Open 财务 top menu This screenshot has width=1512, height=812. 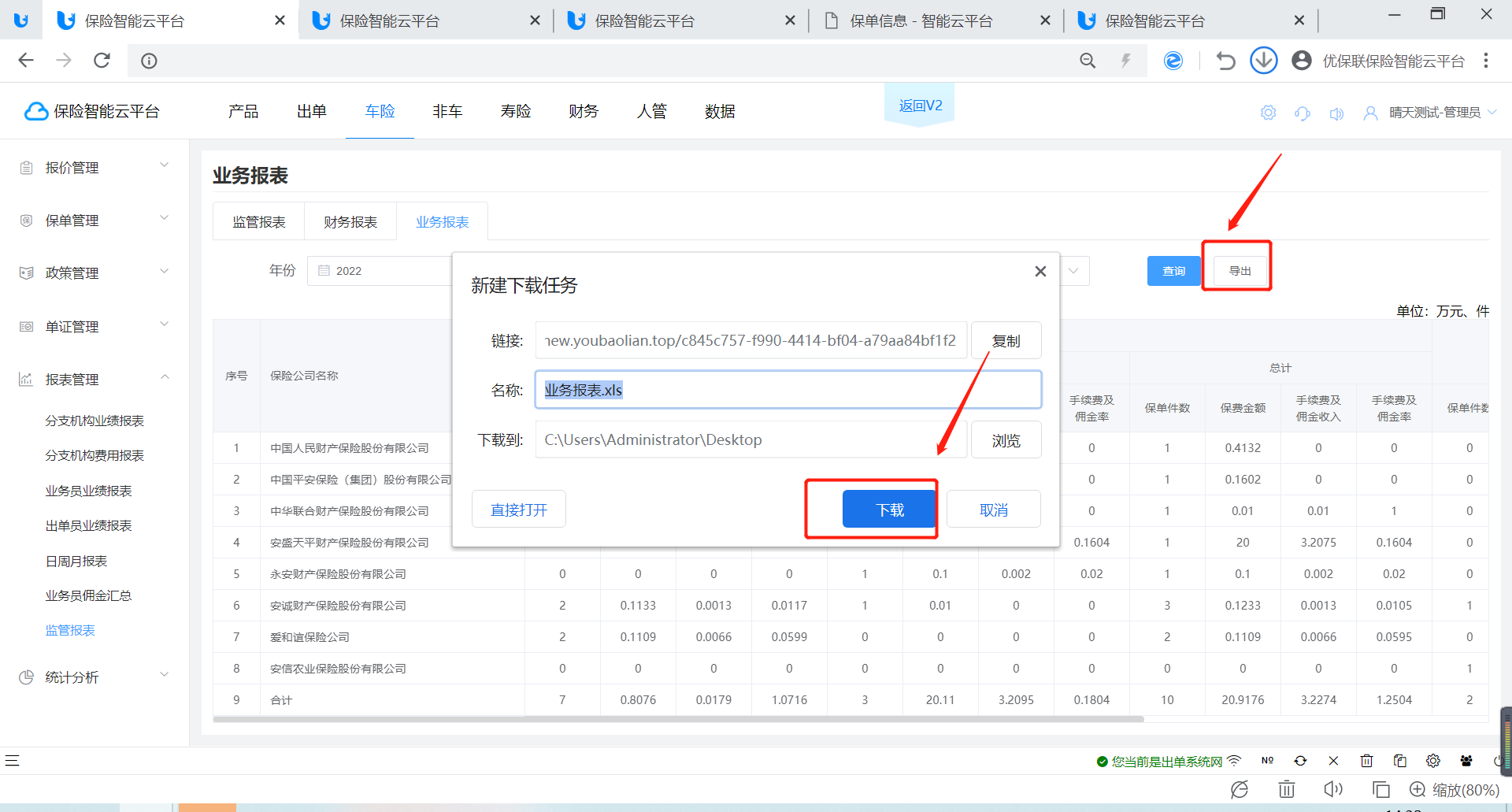(x=584, y=111)
